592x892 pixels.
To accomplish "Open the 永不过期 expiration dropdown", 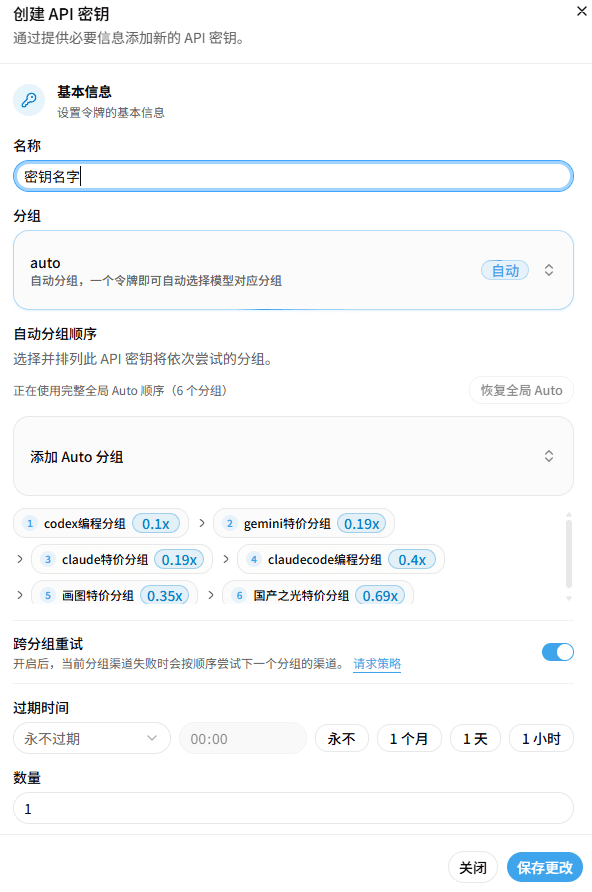I will click(x=92, y=738).
